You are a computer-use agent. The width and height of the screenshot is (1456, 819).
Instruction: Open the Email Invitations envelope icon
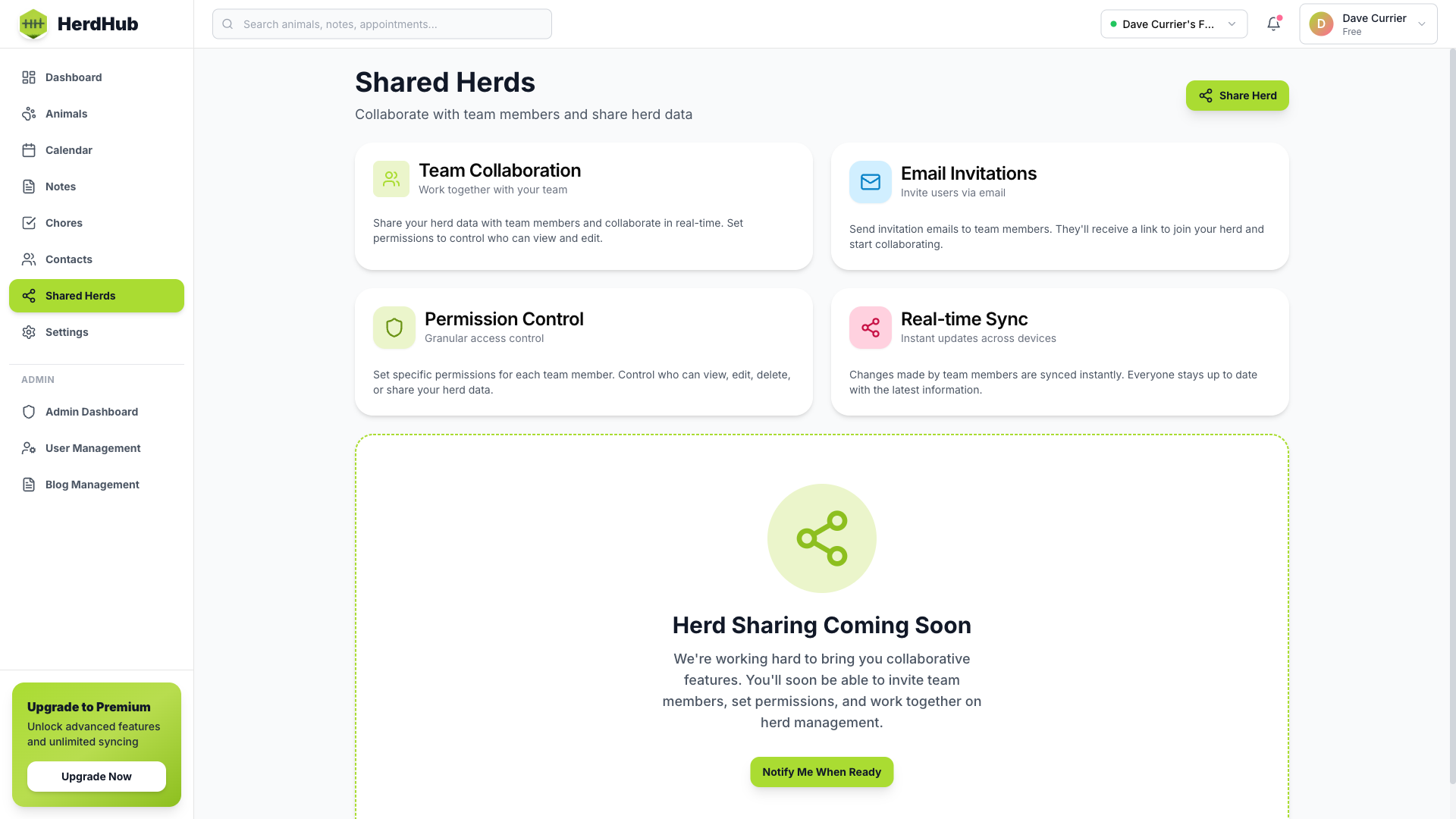(870, 182)
